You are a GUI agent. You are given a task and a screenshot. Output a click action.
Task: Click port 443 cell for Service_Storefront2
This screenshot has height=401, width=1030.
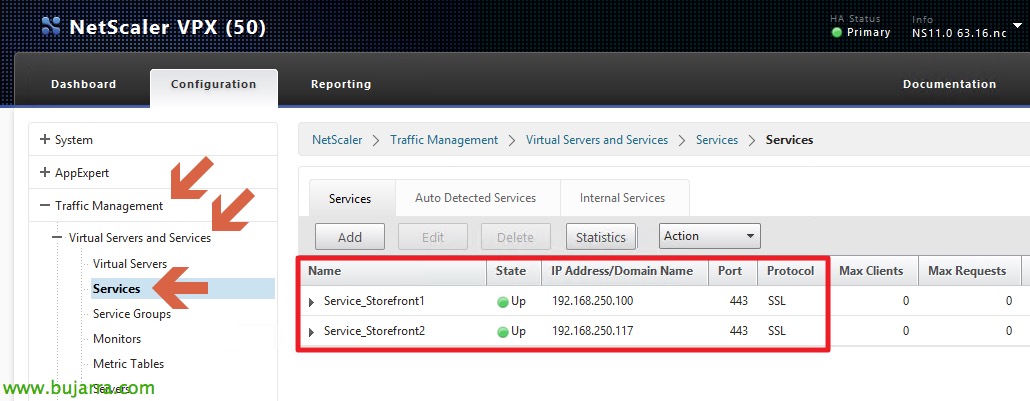point(738,331)
